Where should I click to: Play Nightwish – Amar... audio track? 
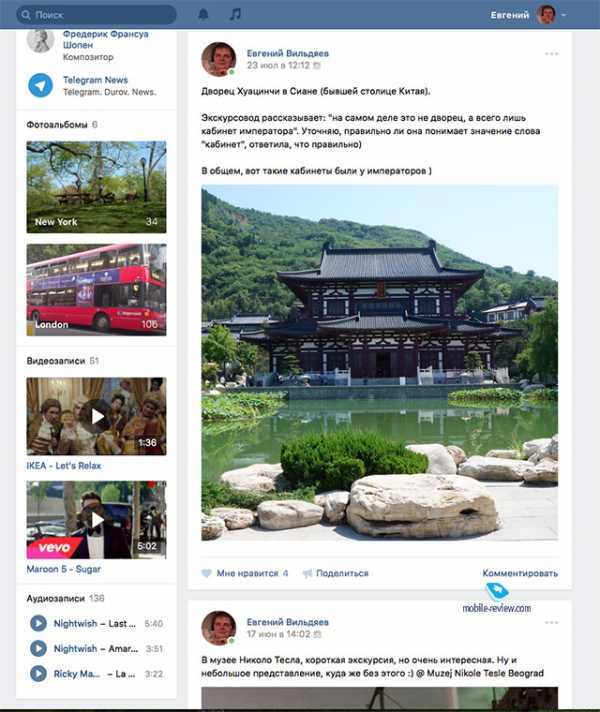(x=39, y=648)
